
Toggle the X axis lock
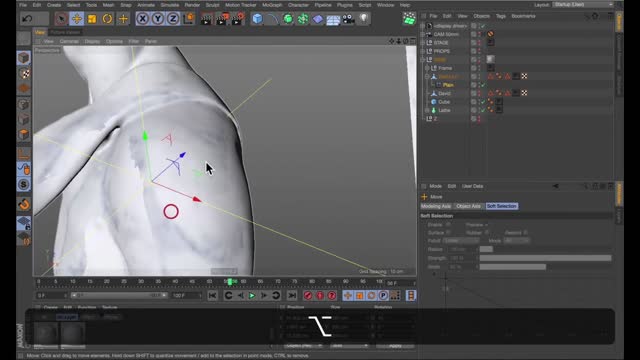[142, 19]
